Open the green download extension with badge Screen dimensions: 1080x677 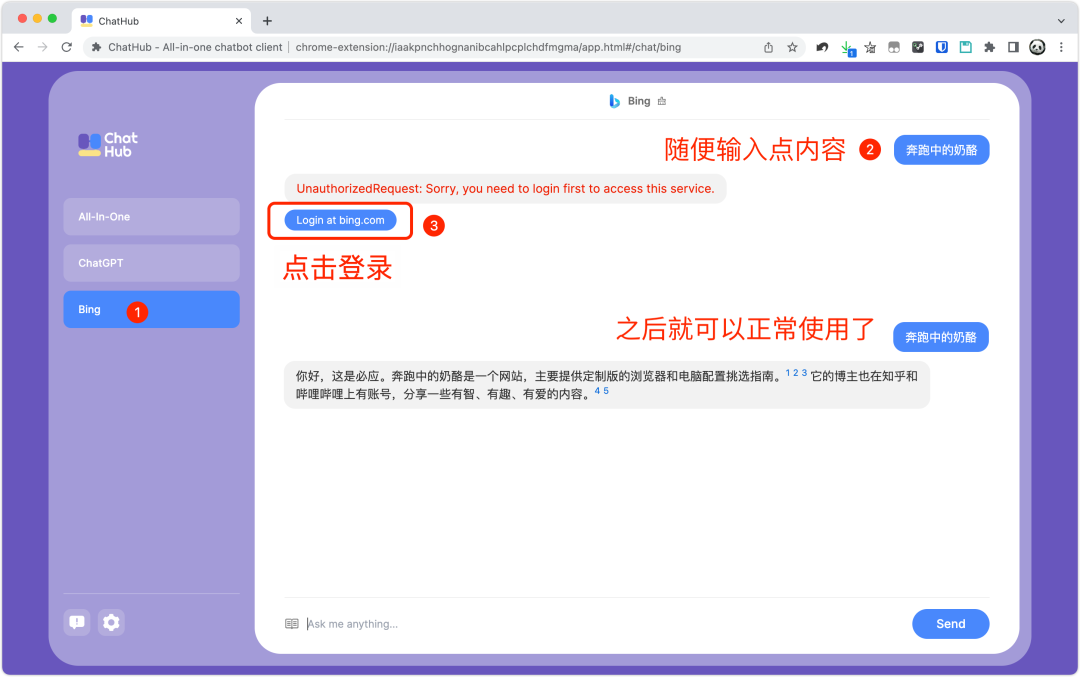click(x=847, y=48)
